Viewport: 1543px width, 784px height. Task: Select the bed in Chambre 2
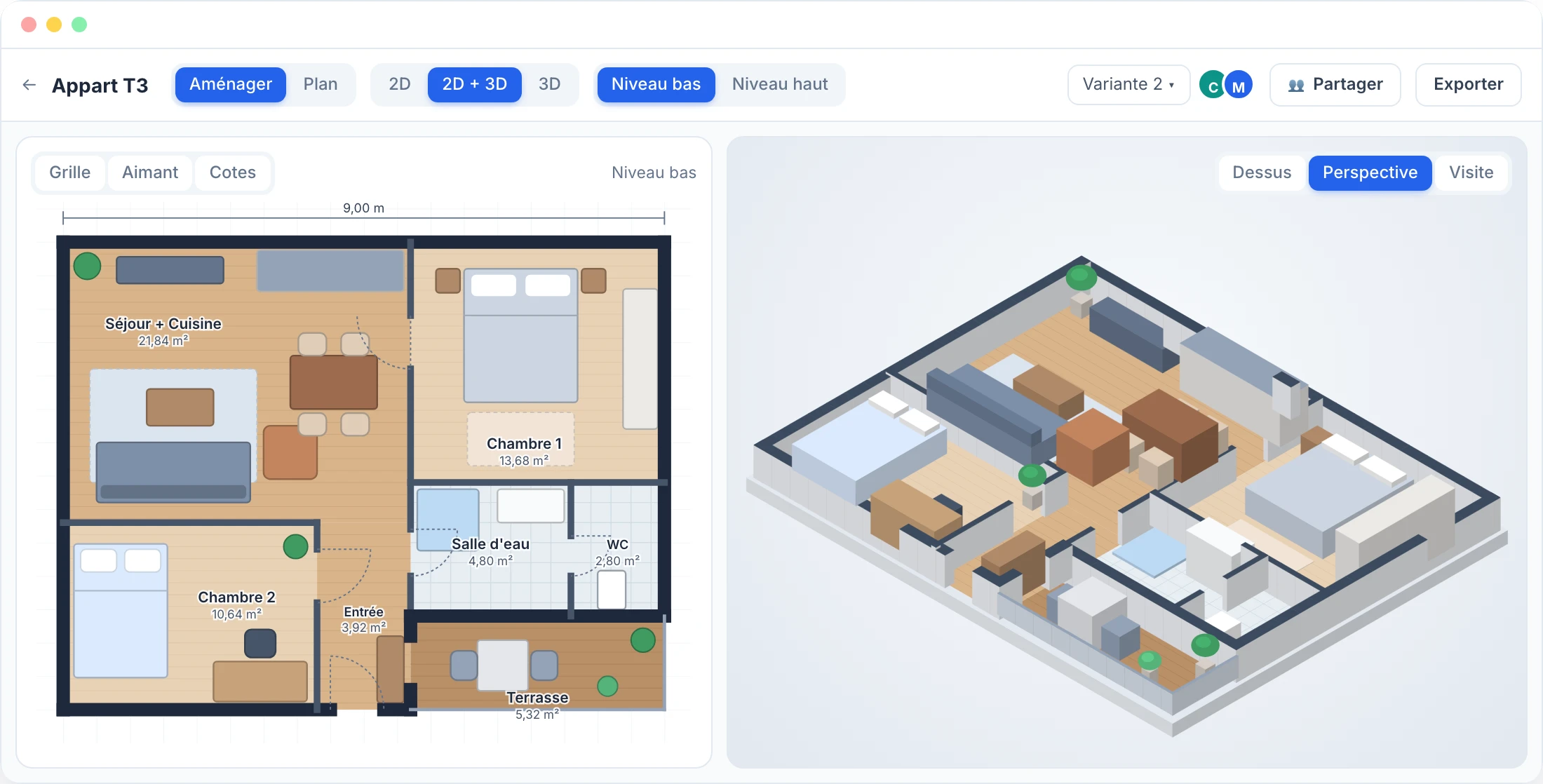click(x=121, y=611)
